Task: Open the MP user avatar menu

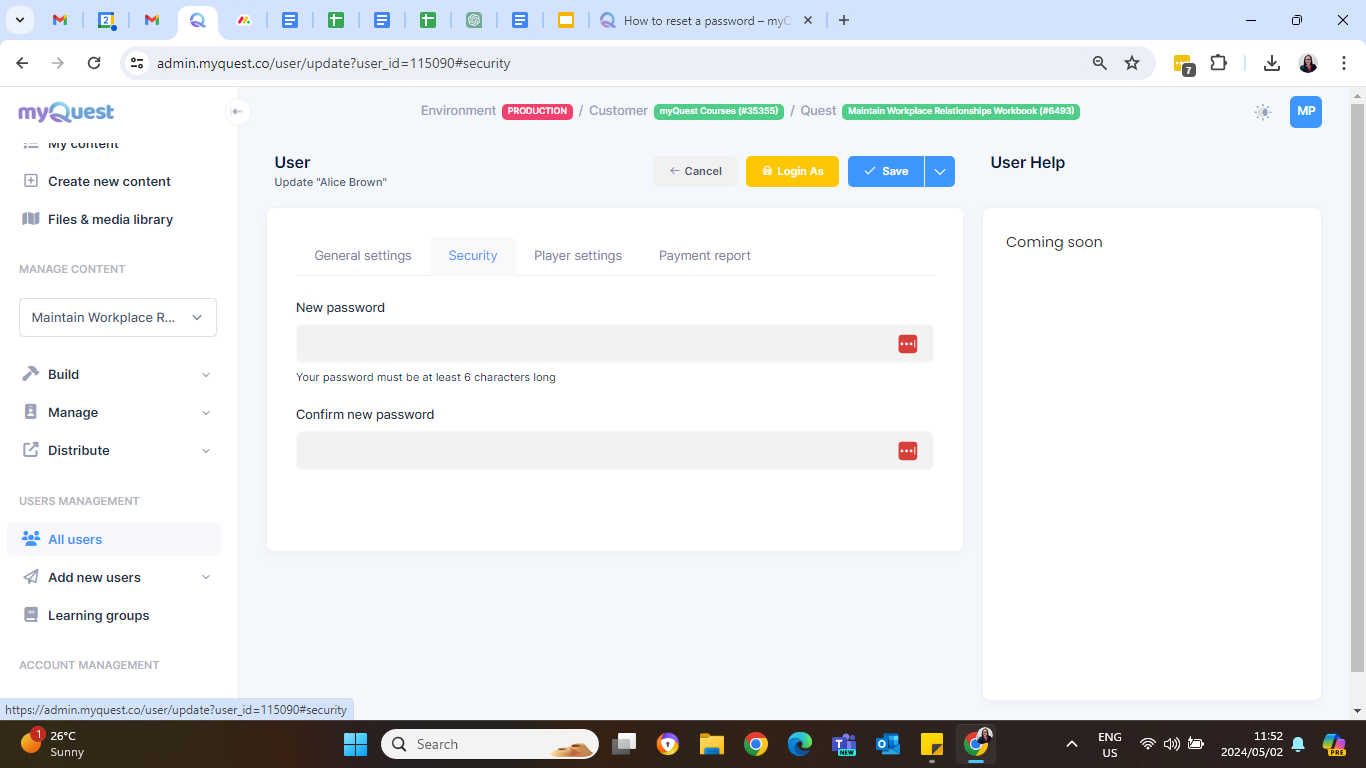Action: 1305,112
